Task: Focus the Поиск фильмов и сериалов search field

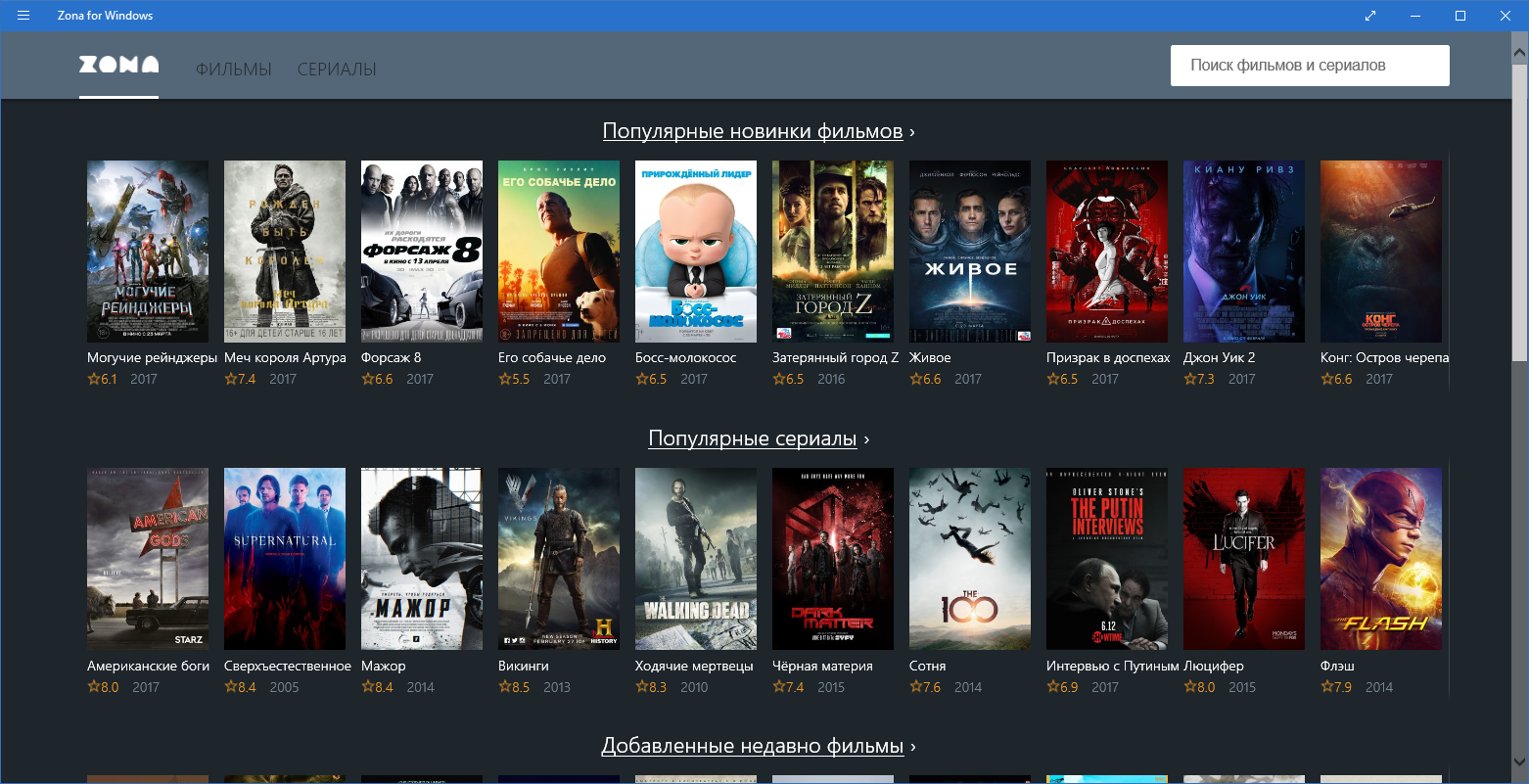Action: (1310, 66)
